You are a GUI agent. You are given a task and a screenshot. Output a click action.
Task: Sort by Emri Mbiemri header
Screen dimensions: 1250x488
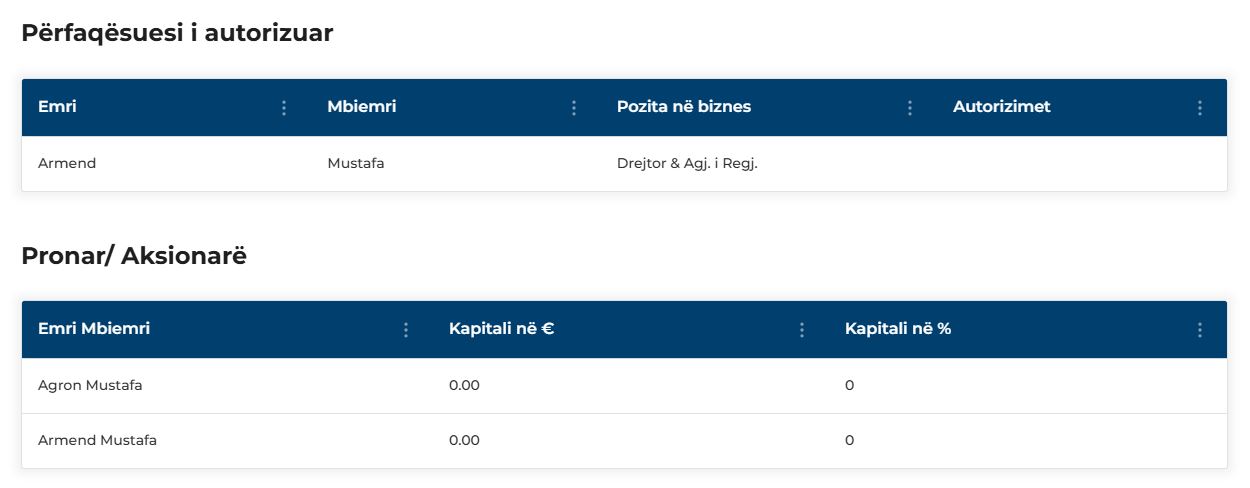click(94, 329)
